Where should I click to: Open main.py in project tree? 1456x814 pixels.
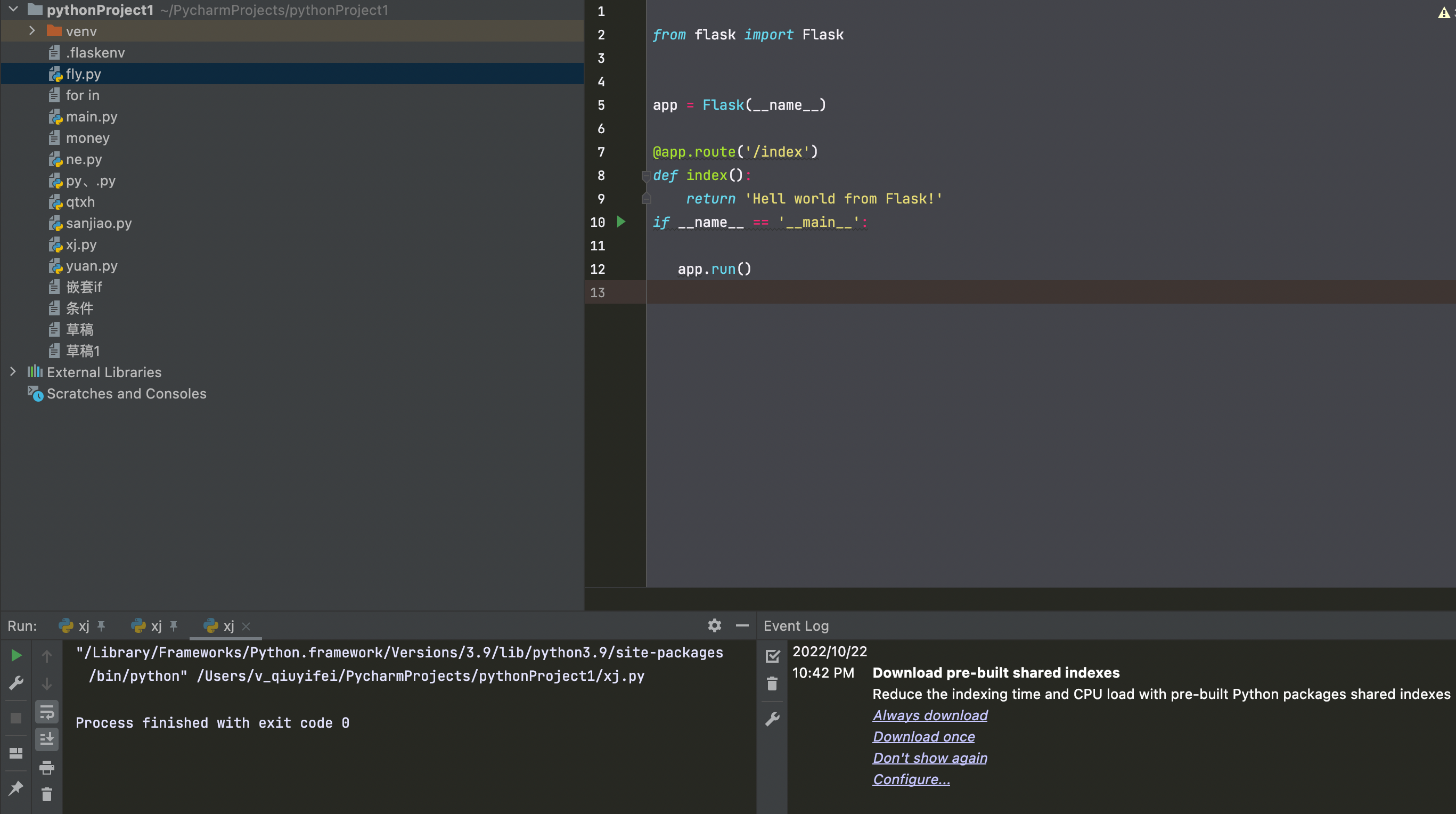click(x=92, y=117)
